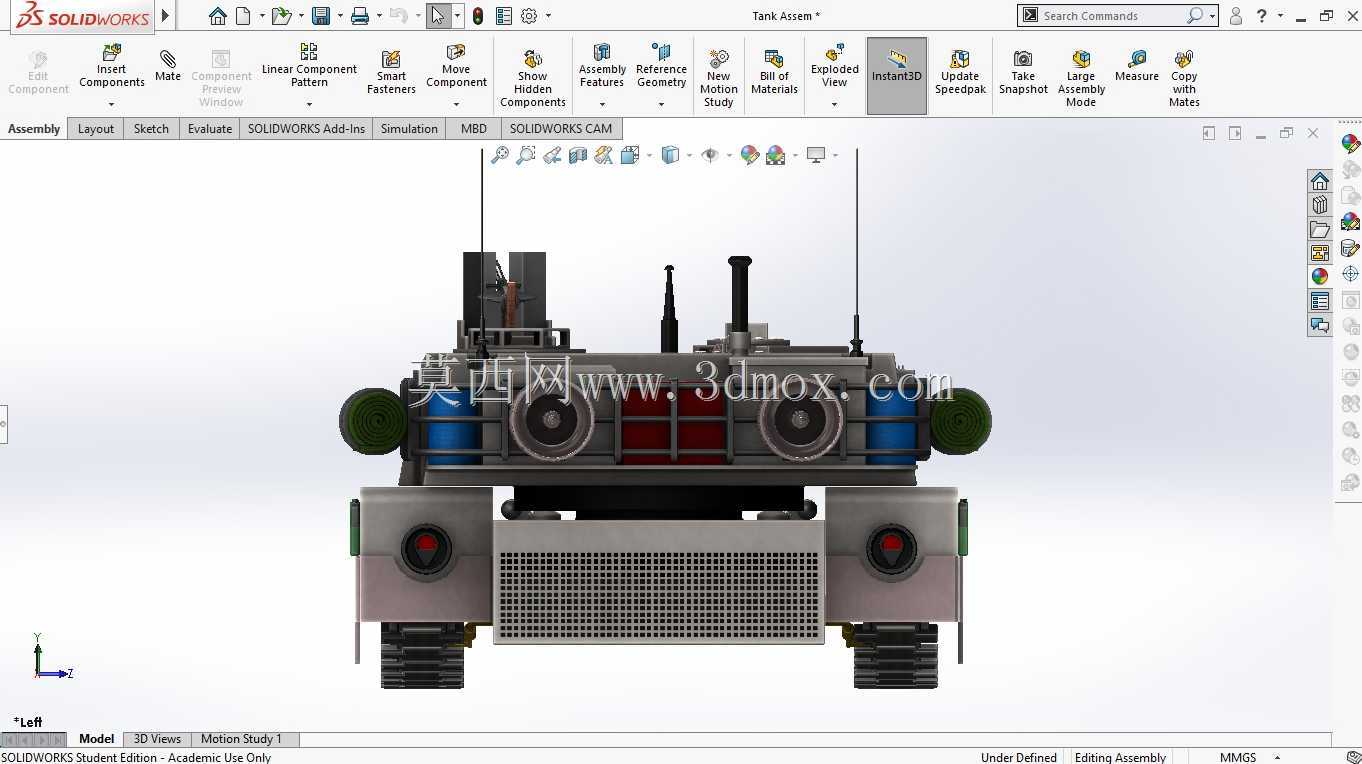Click Zoom to Fit in view toolbar
The image size is (1362, 764).
[499, 155]
